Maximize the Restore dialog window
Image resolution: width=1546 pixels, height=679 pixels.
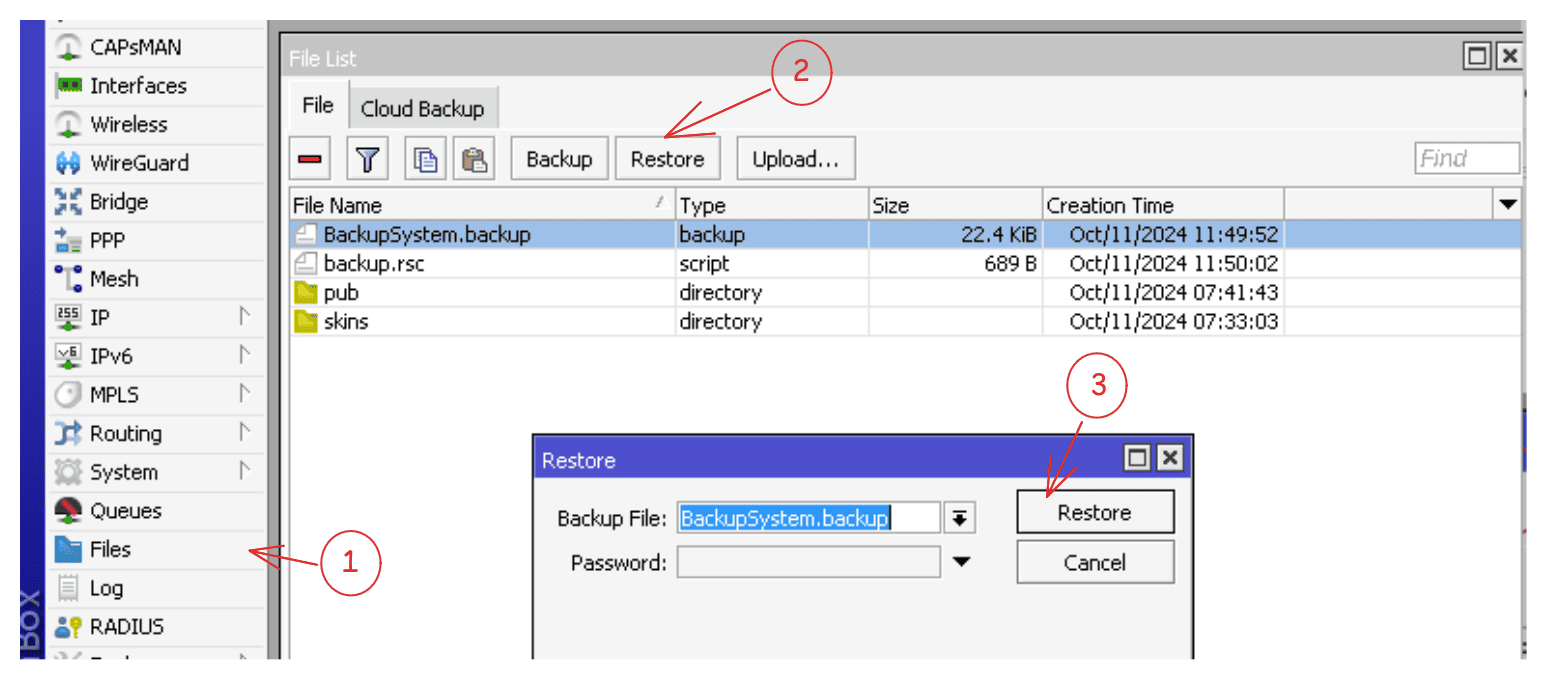pos(1137,459)
